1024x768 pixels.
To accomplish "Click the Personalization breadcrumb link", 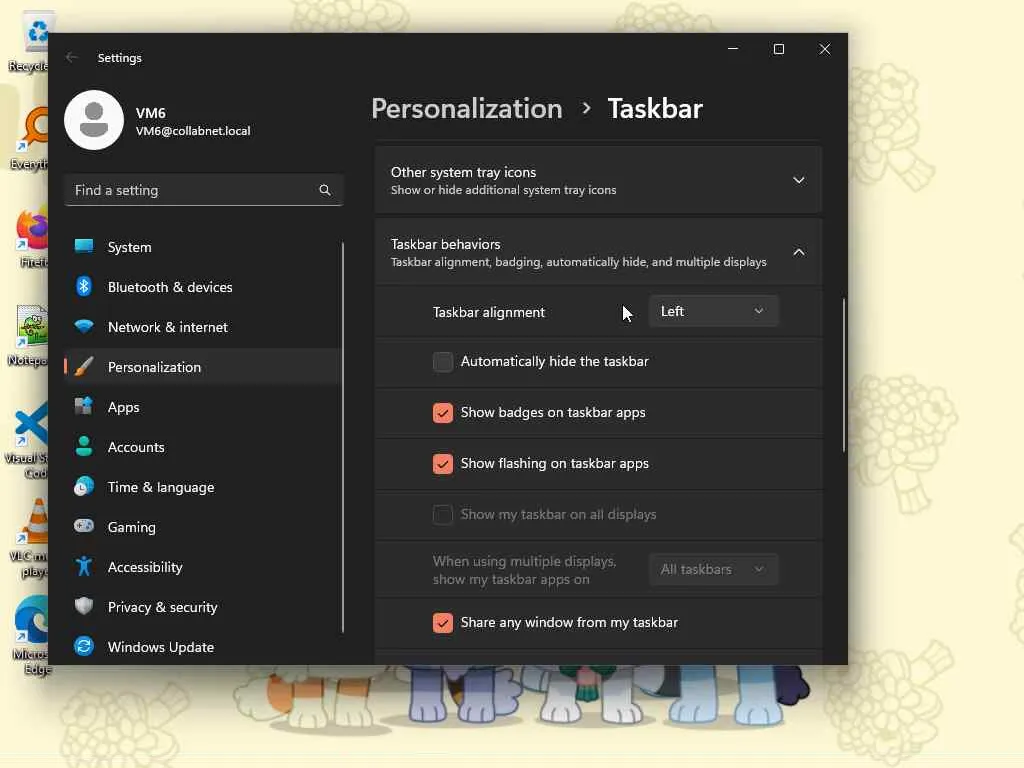I will click(466, 108).
